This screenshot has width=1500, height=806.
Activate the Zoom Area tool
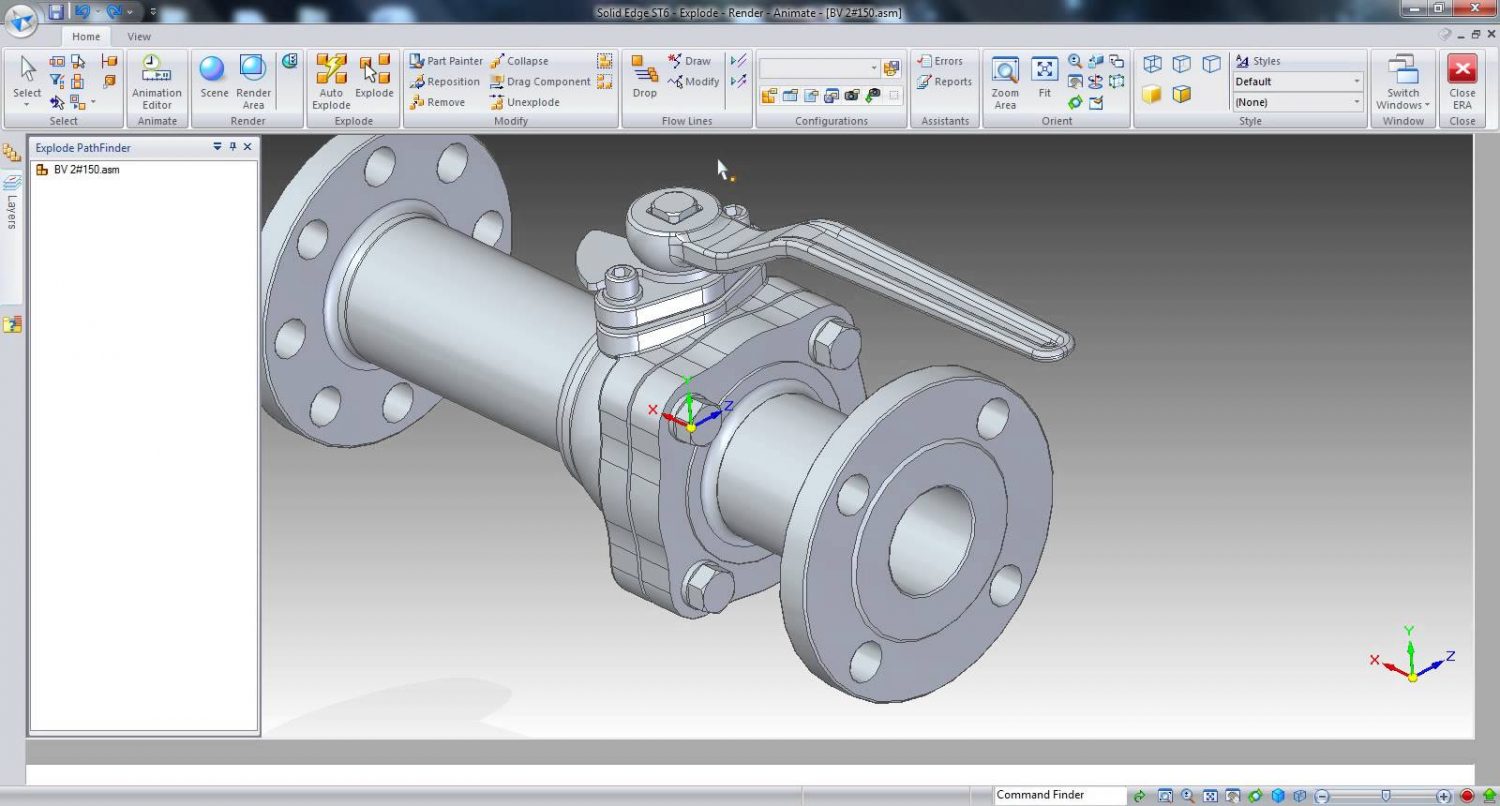[x=1005, y=82]
